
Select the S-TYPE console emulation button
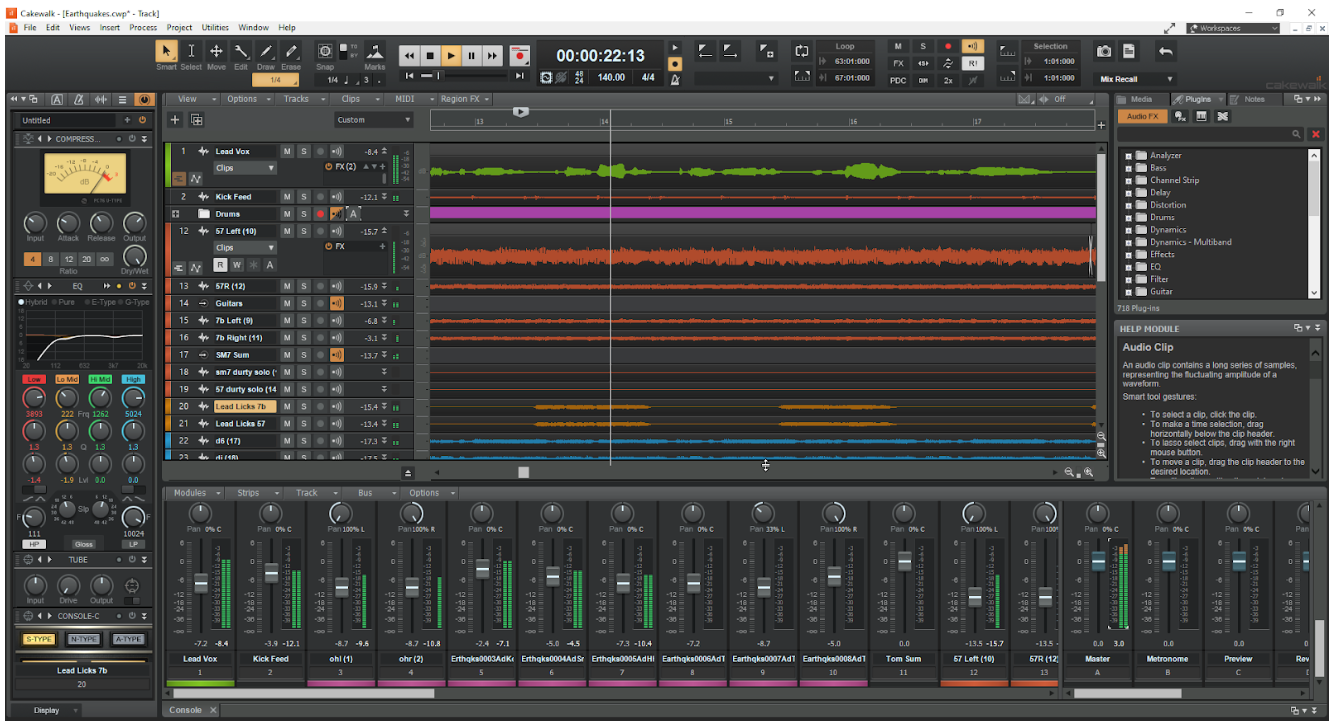[40, 639]
